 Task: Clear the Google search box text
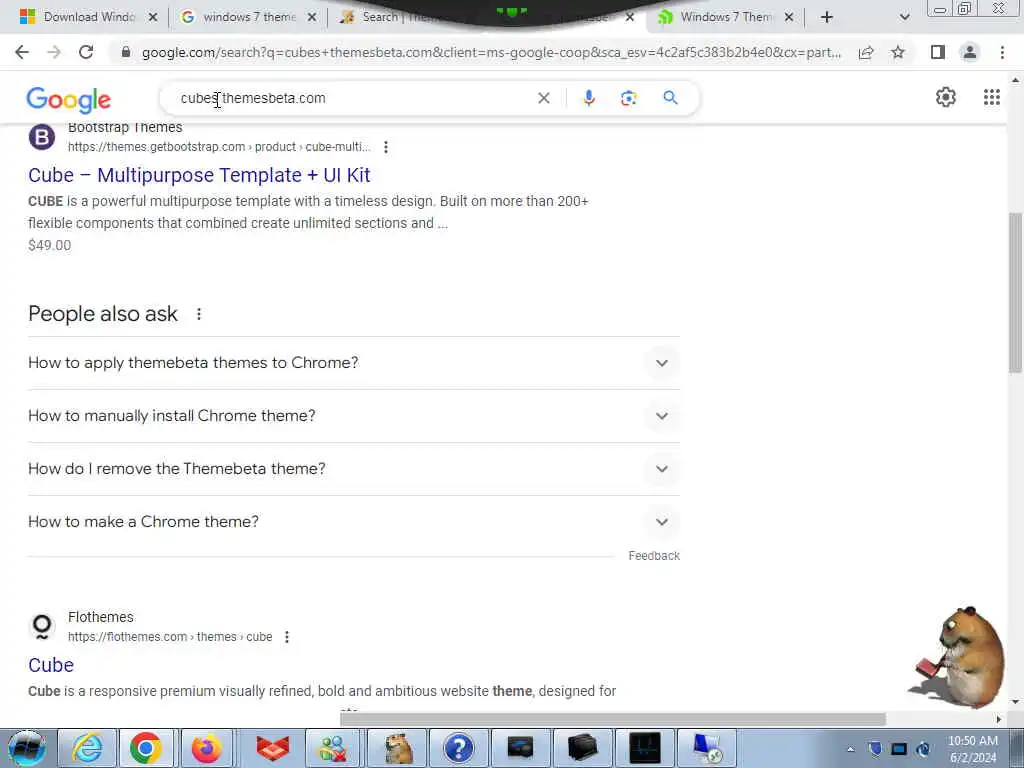pyautogui.click(x=543, y=98)
